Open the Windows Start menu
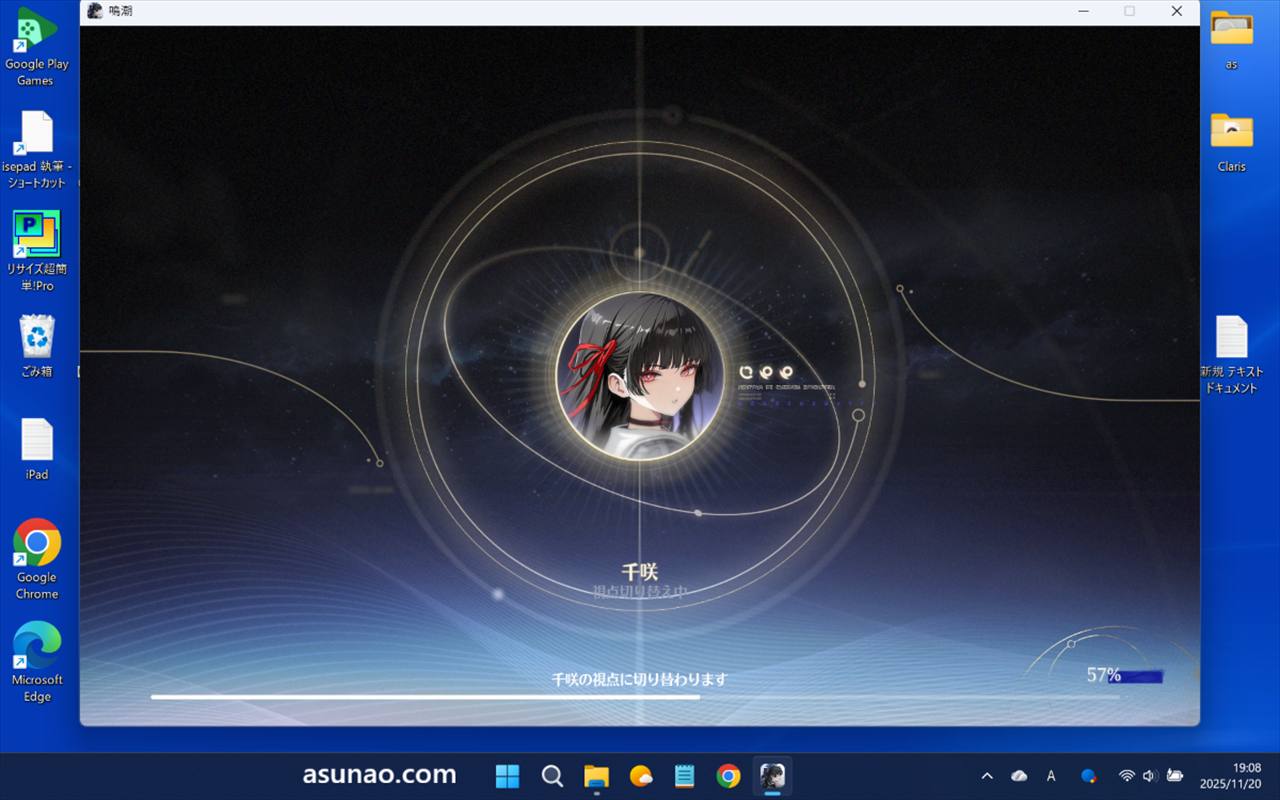This screenshot has width=1280, height=800. [508, 776]
